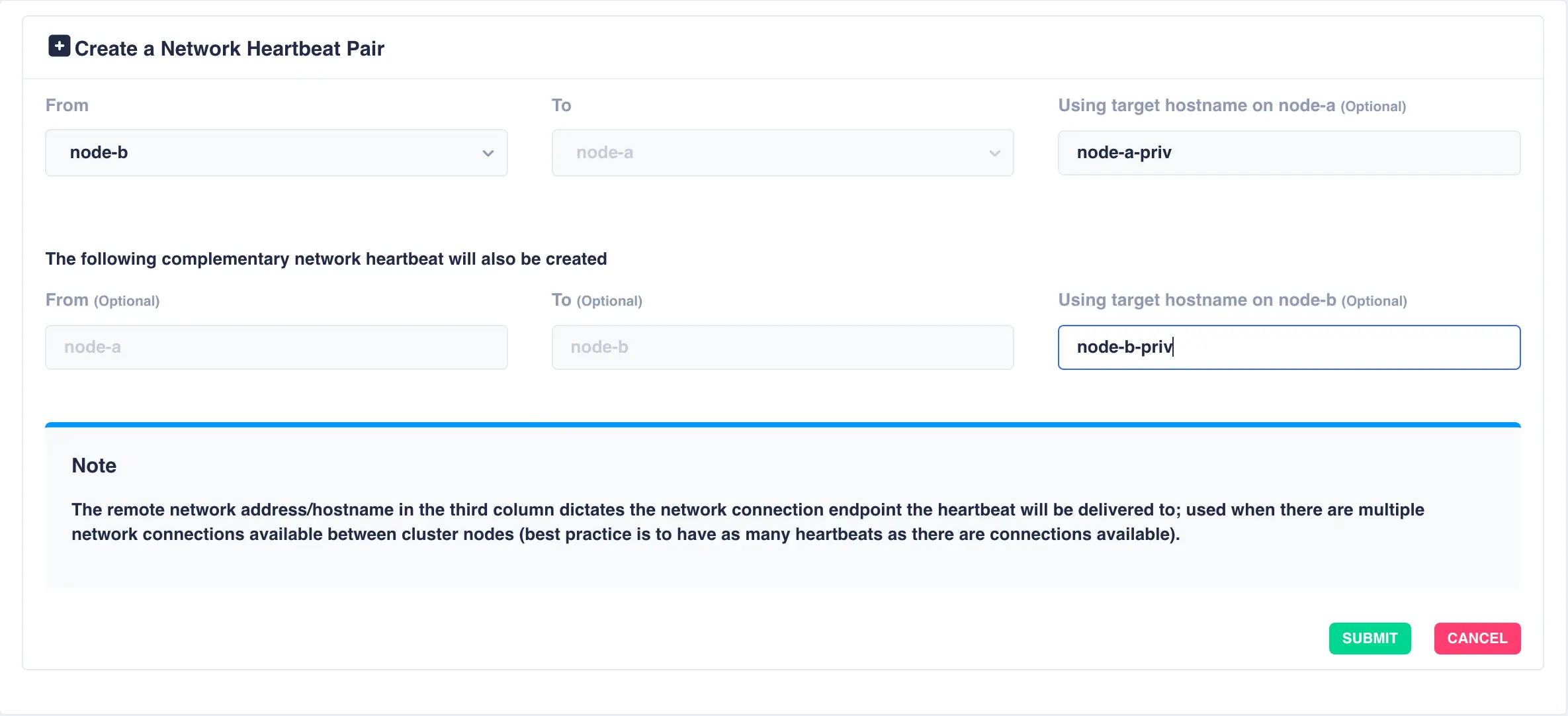Screen dimensions: 1568x716
Task: Open the From dropdown showing node-b
Action: [x=276, y=153]
